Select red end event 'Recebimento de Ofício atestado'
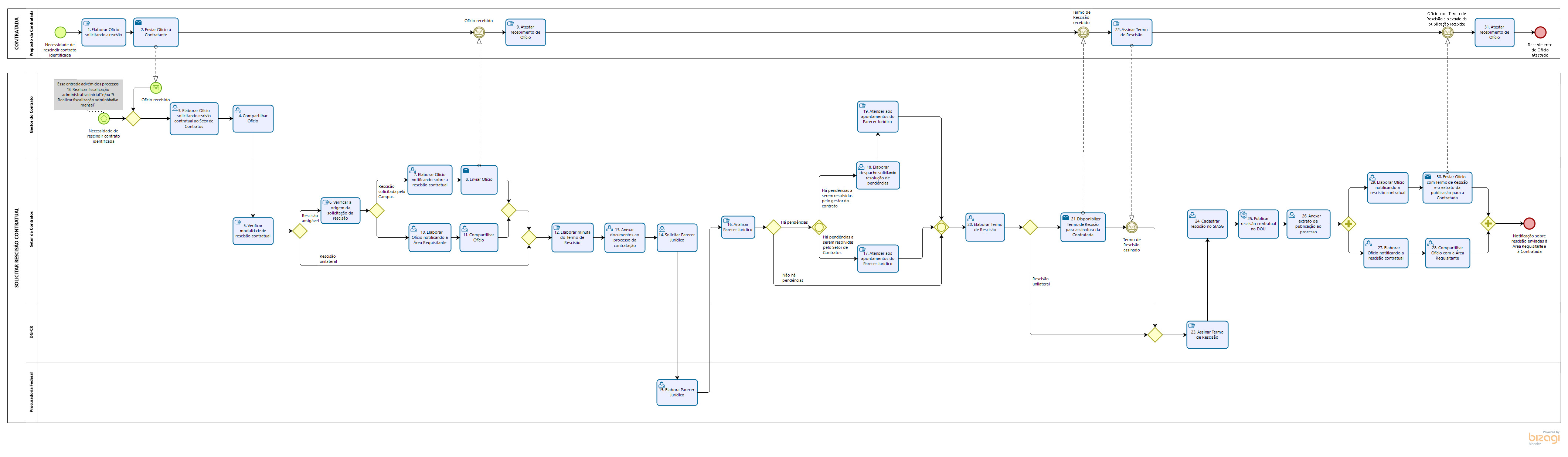Screen dimensions: 1568x457 click(x=1540, y=33)
